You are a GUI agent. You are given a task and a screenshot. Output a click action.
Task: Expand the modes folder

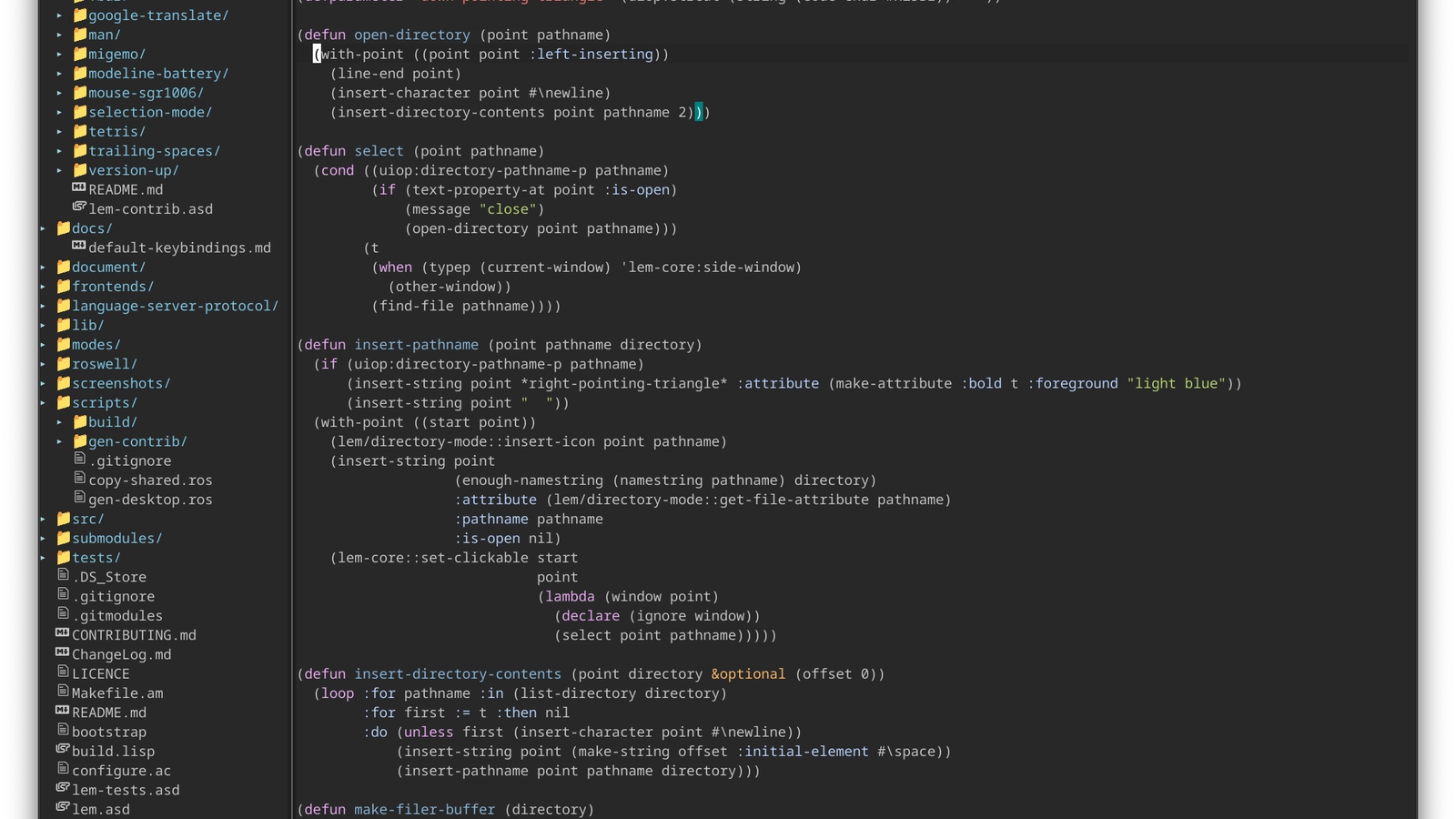coord(43,344)
